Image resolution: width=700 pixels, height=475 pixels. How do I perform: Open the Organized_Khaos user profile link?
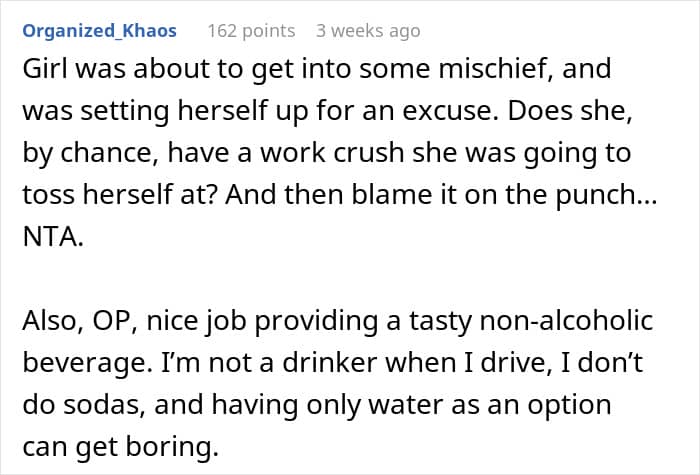coord(100,31)
